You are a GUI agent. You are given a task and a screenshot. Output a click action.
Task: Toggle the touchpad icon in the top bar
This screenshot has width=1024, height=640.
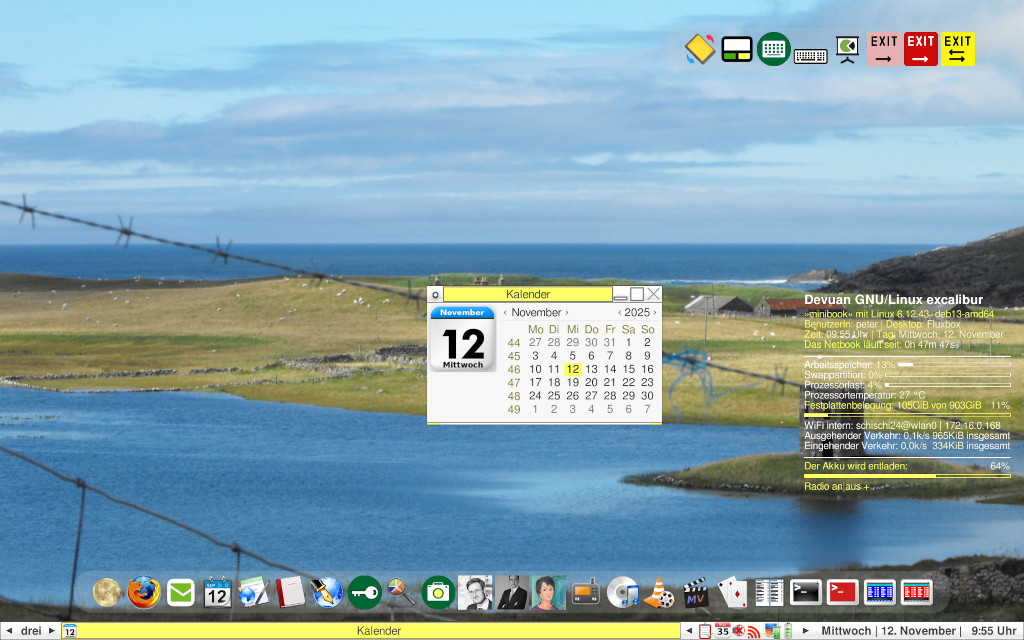pos(737,48)
